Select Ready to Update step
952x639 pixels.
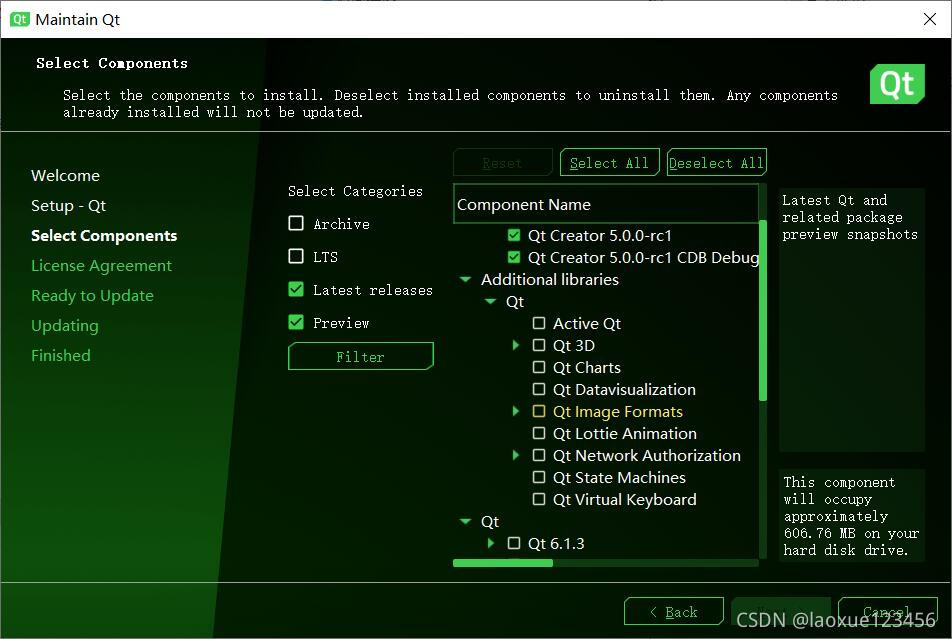tap(92, 295)
